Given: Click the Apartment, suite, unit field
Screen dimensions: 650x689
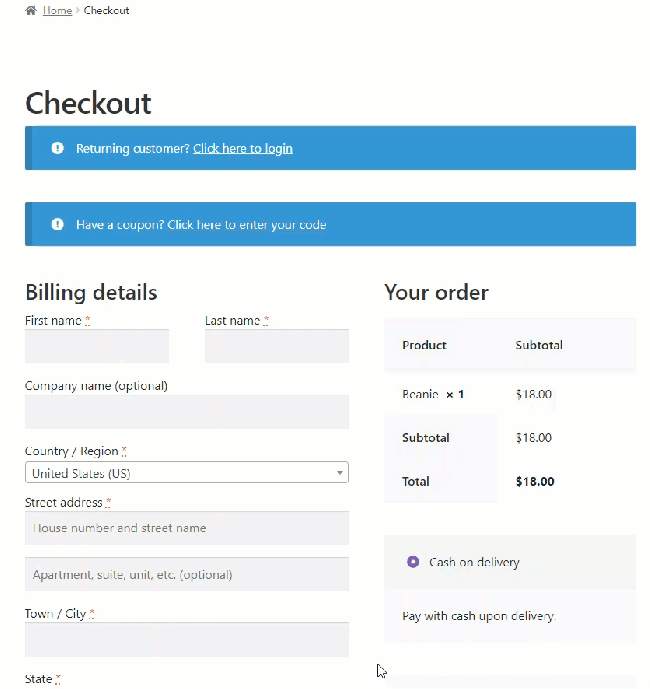Looking at the screenshot, I should tap(187, 575).
